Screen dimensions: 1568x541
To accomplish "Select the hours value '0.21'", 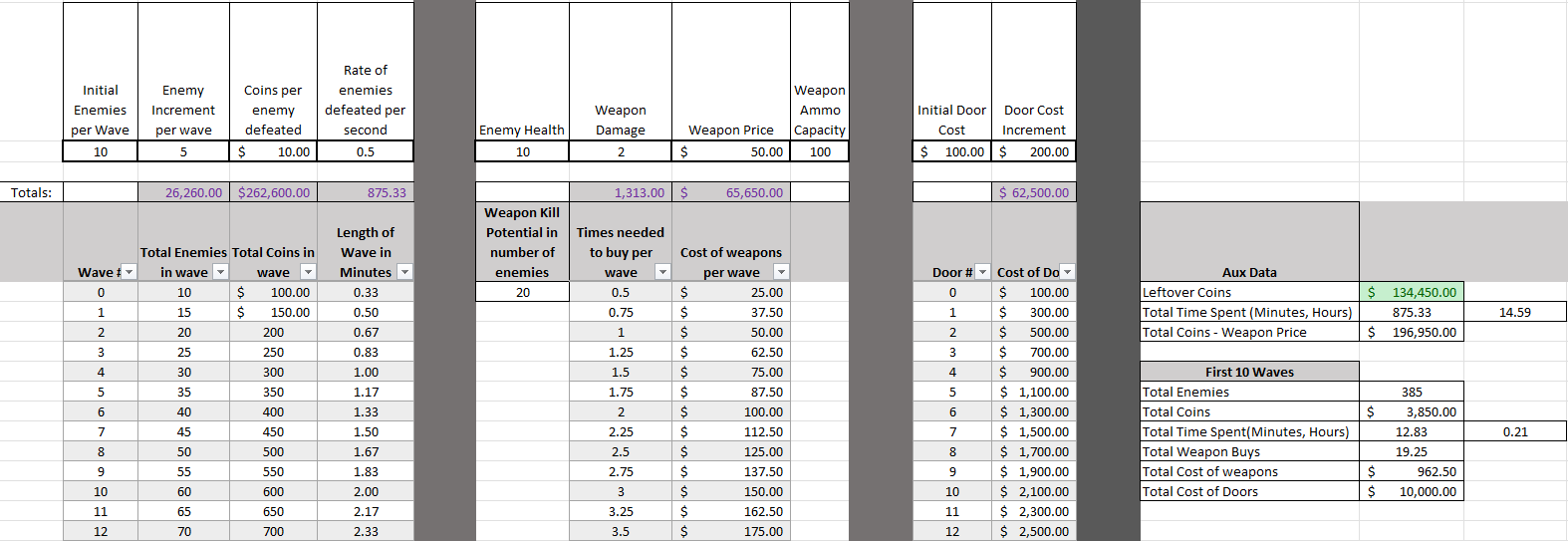I will point(1515,431).
